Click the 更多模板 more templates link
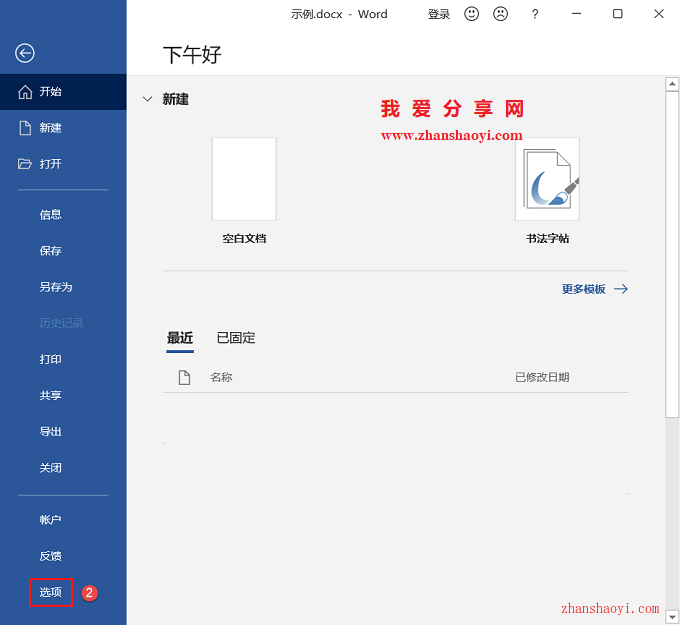680x625 pixels. click(x=595, y=289)
